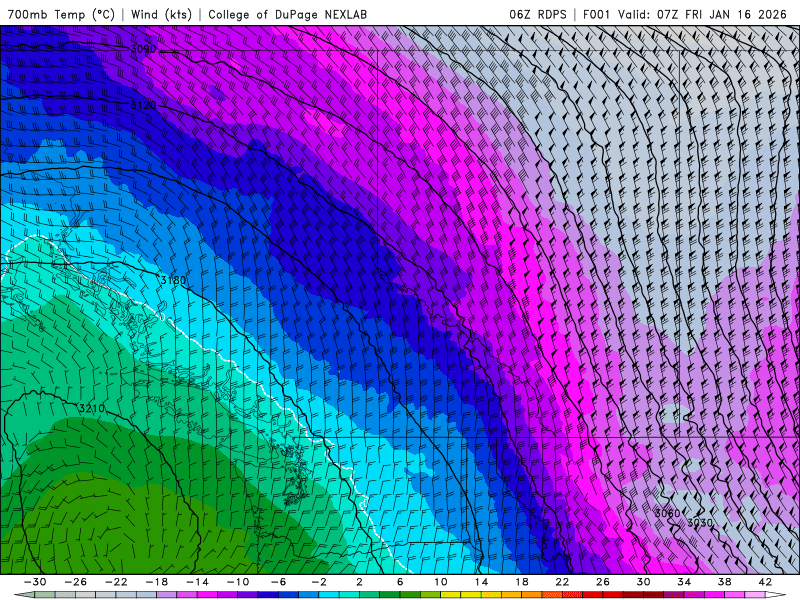The width and height of the screenshot is (800, 600).
Task: Click the 38 colorbar value
Action: pos(724,582)
